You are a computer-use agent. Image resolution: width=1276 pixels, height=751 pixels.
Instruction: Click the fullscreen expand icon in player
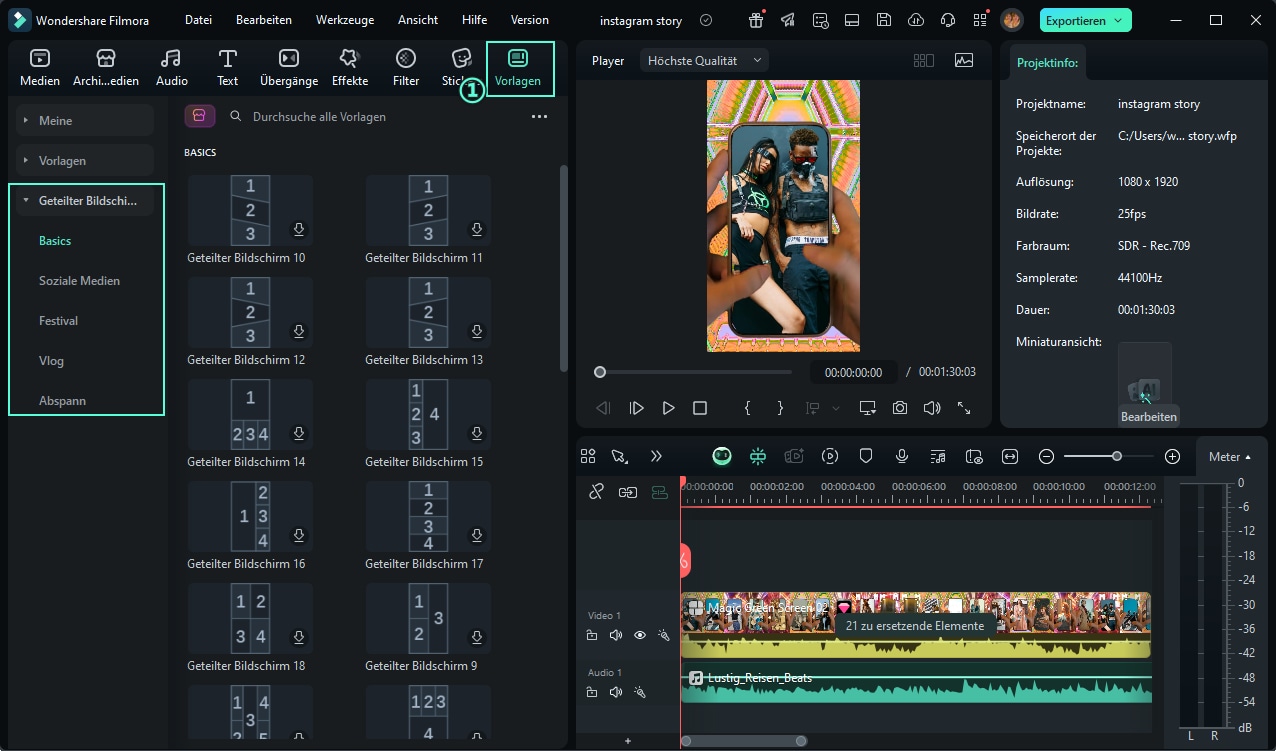click(x=964, y=408)
